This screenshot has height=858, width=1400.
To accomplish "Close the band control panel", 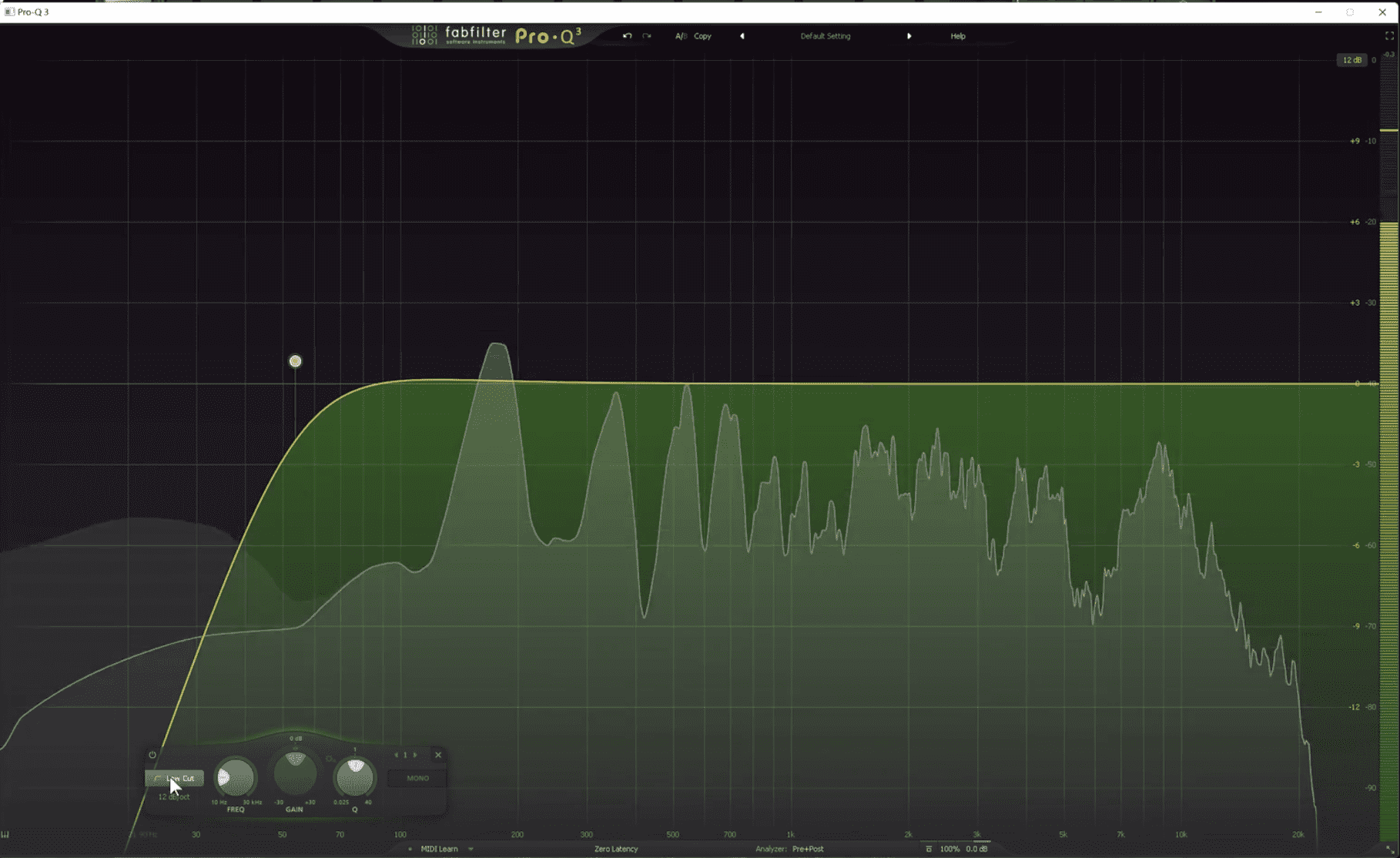I will (x=438, y=755).
